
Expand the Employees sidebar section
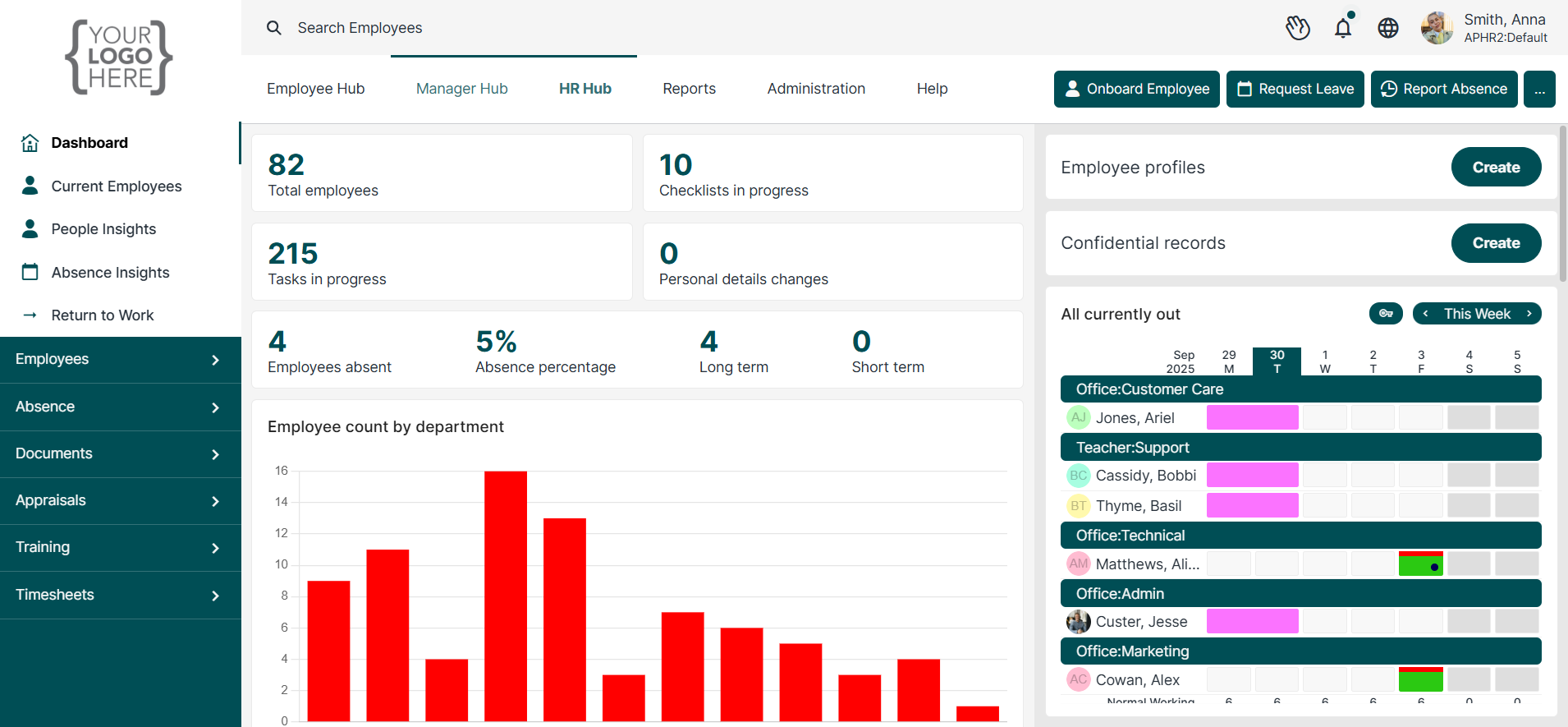click(120, 360)
